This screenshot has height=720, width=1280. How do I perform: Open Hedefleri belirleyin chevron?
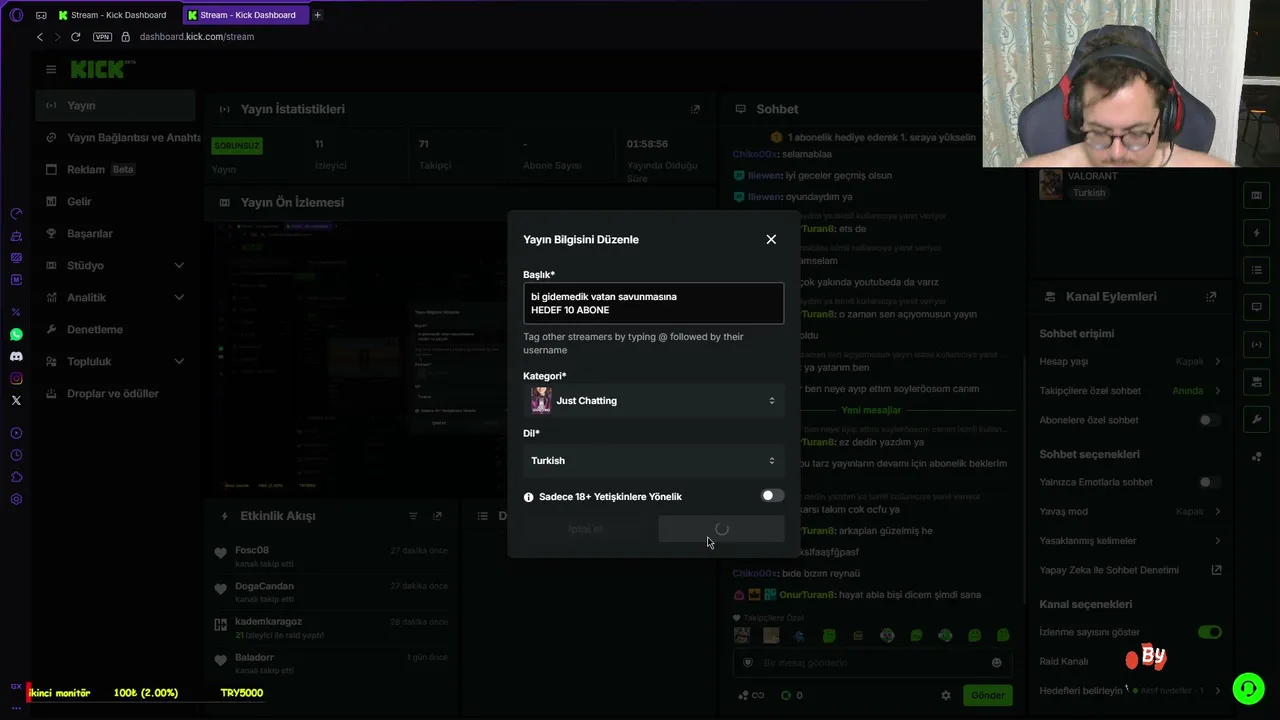(x=1217, y=691)
